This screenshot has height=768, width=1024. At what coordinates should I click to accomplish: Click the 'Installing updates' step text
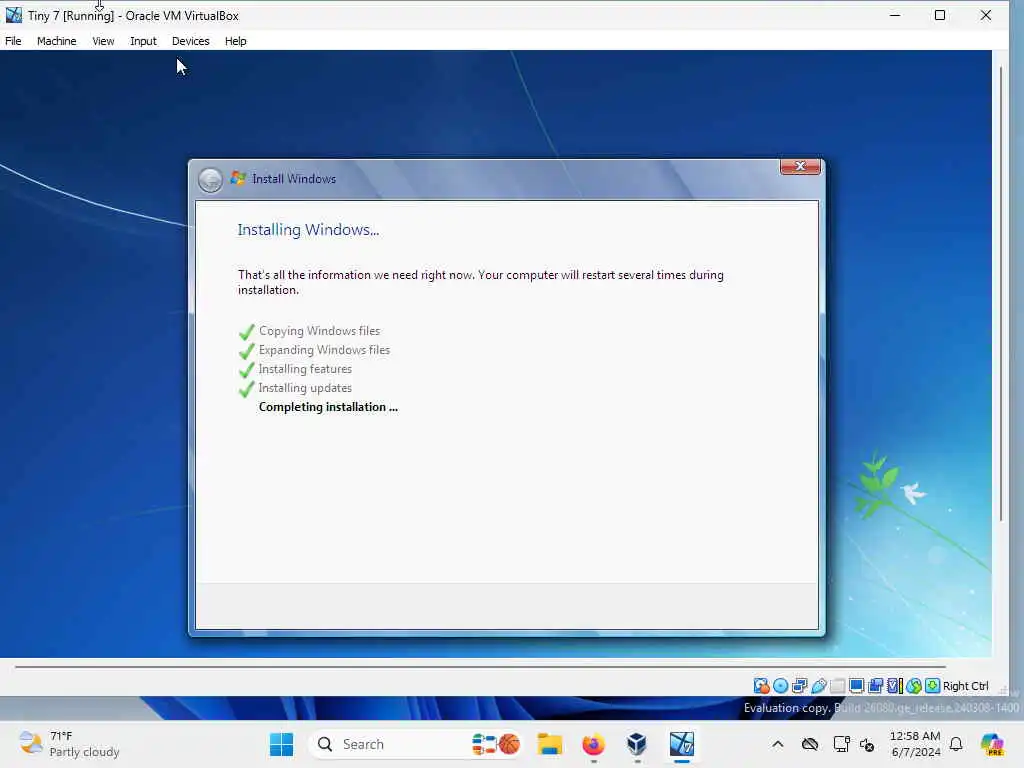[x=305, y=388]
